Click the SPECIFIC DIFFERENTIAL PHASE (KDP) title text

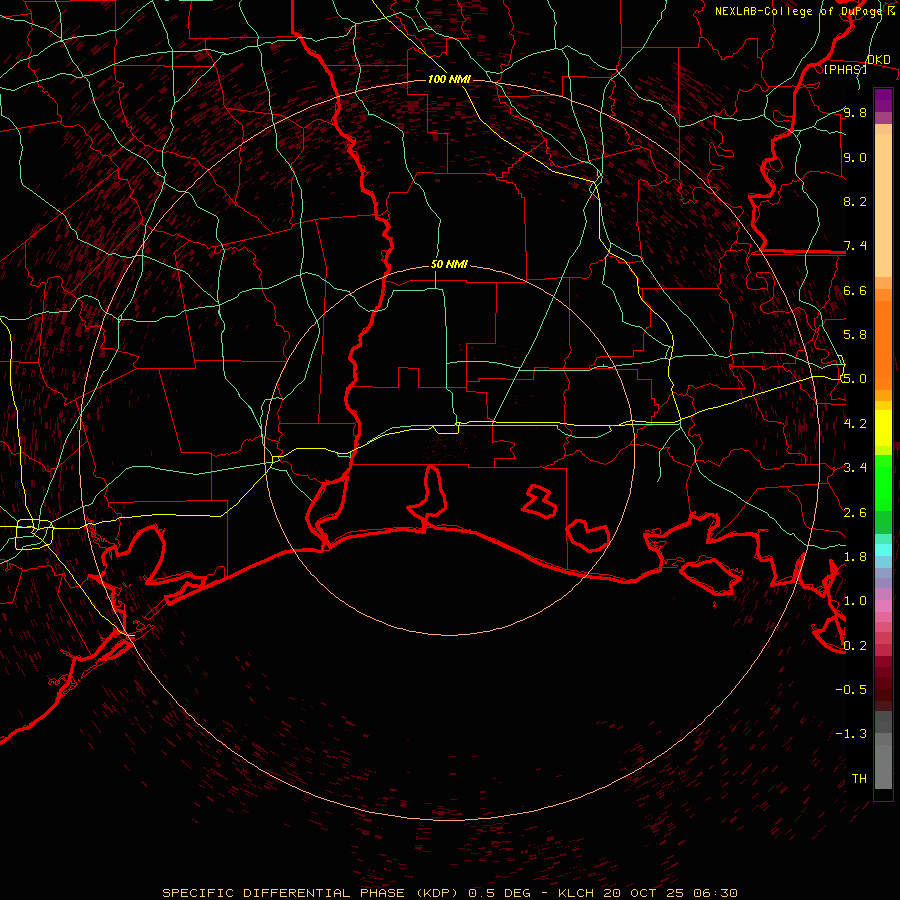tap(311, 893)
